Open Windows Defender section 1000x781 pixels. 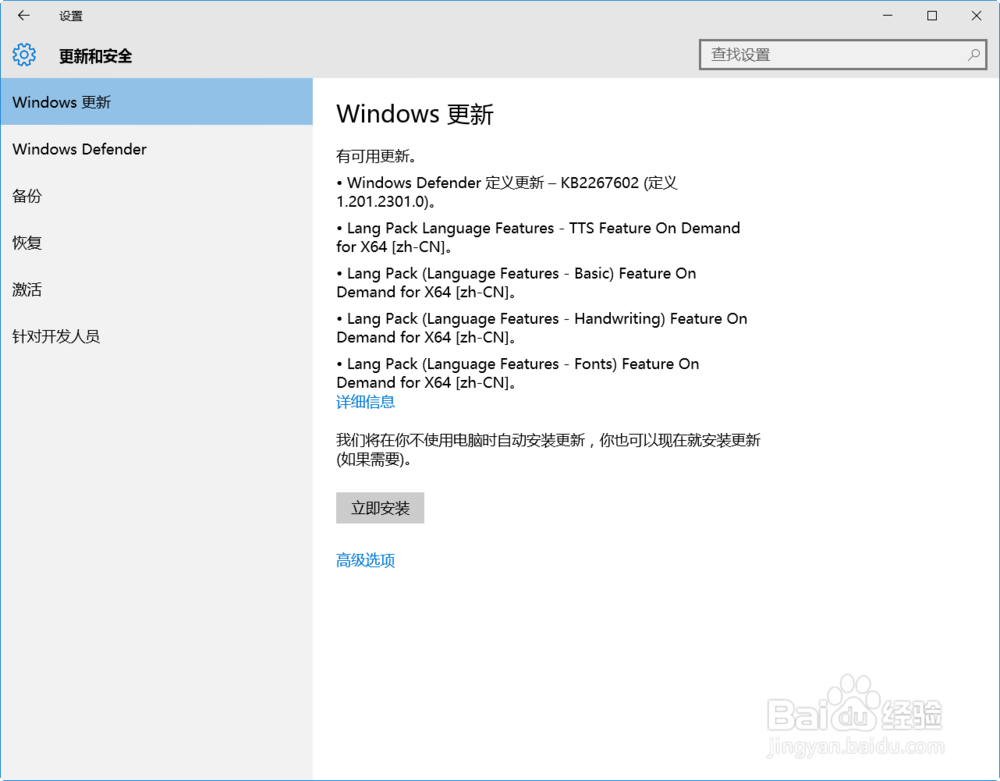(156, 149)
